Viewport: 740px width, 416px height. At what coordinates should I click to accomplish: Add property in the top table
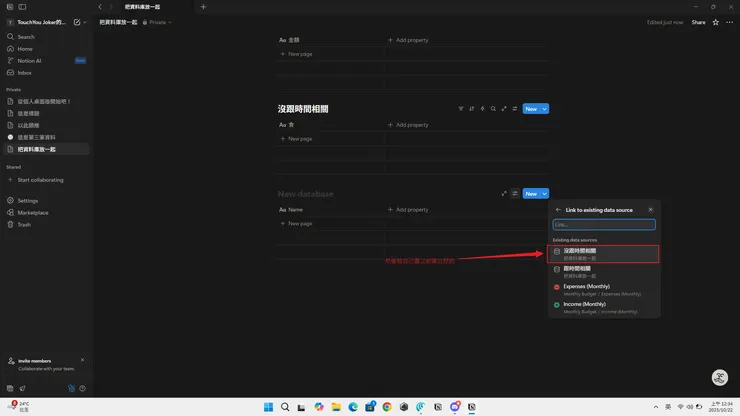tap(408, 40)
